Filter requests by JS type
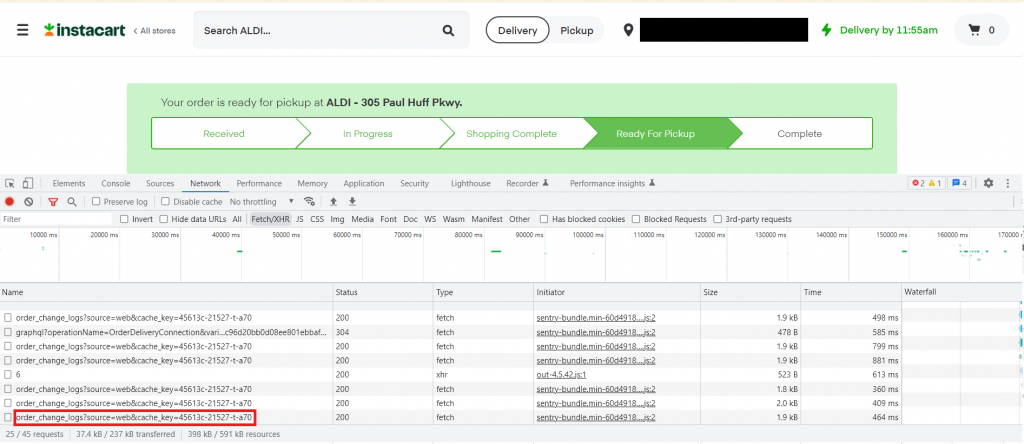 (x=299, y=219)
